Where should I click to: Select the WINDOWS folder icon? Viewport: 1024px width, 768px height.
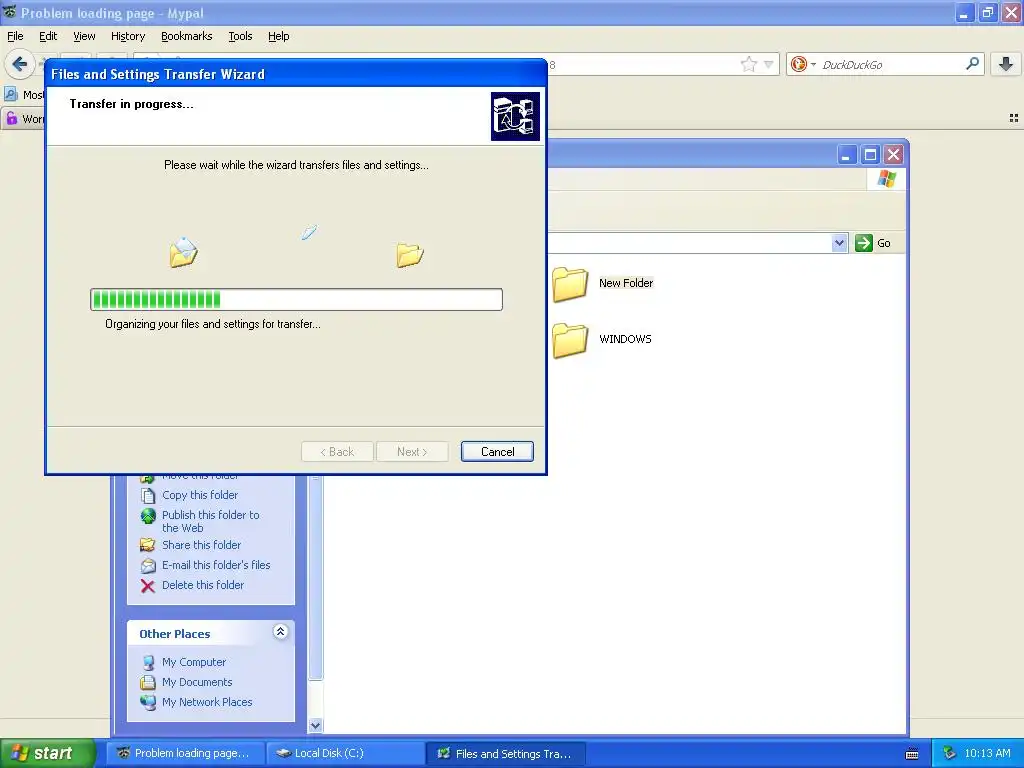pyautogui.click(x=570, y=340)
